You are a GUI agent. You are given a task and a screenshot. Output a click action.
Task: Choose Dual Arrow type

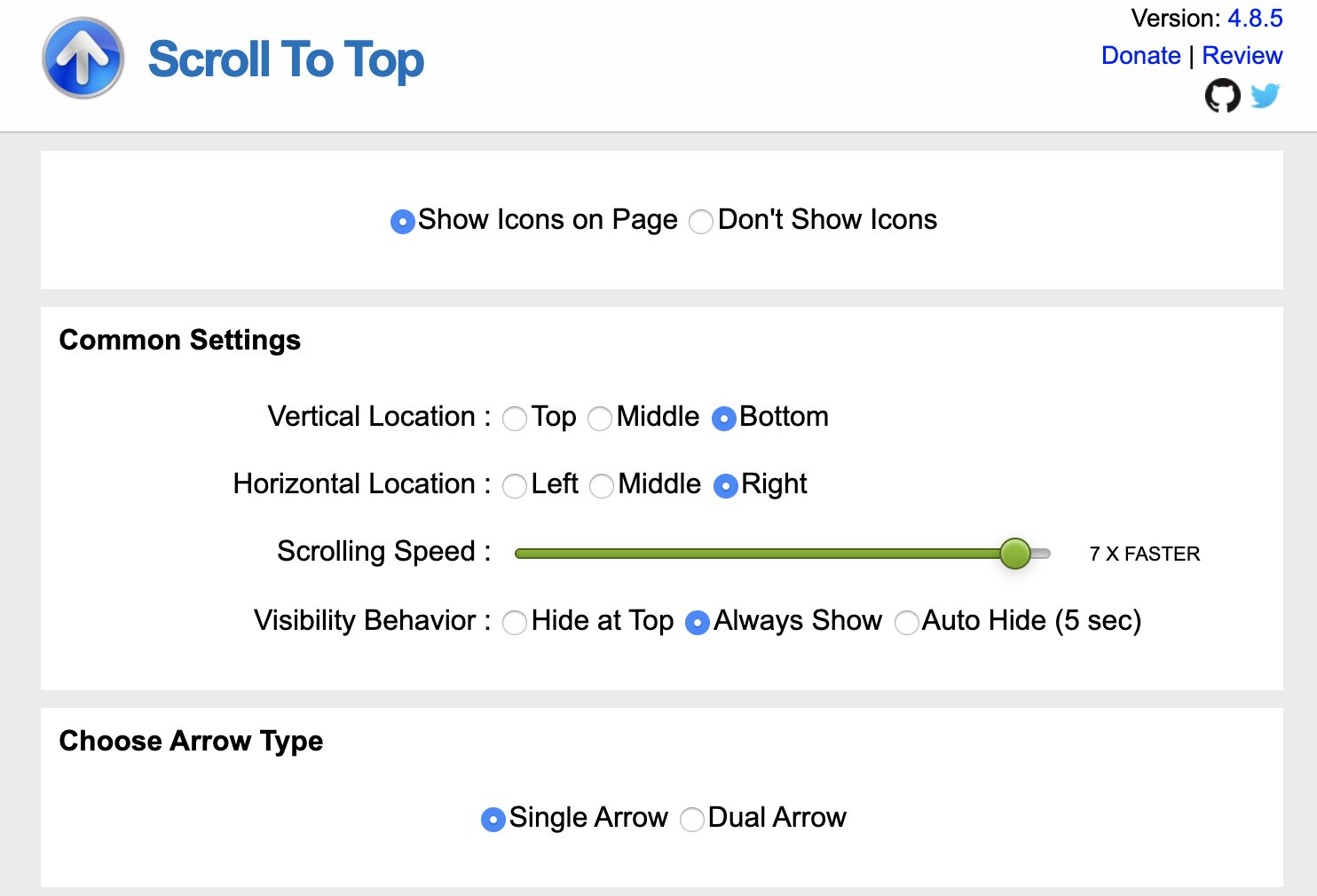692,820
